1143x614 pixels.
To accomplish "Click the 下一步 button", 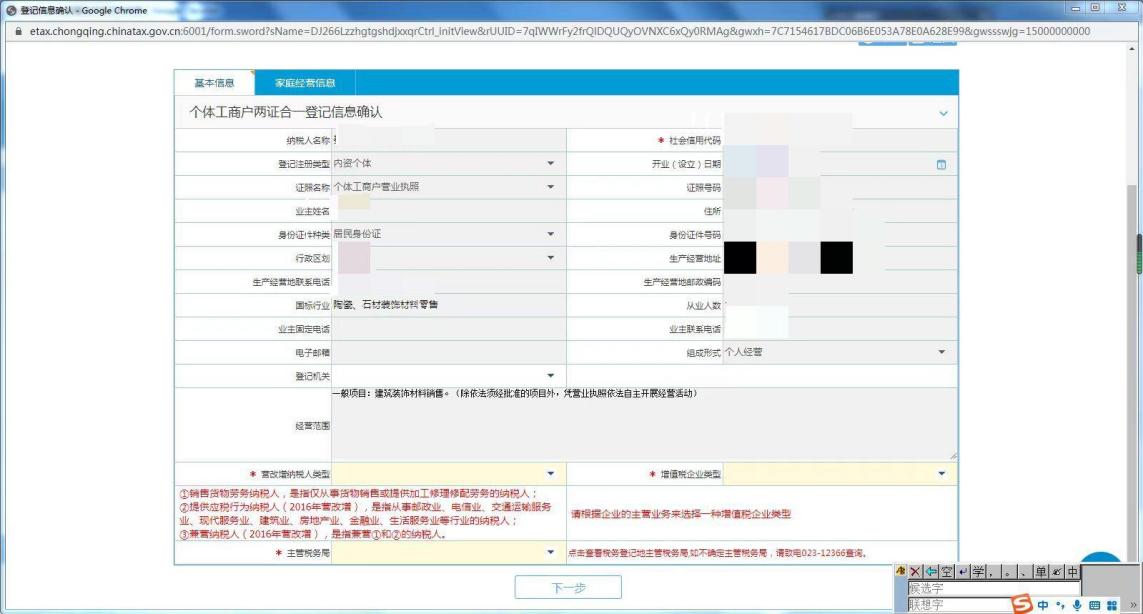I will click(568, 588).
